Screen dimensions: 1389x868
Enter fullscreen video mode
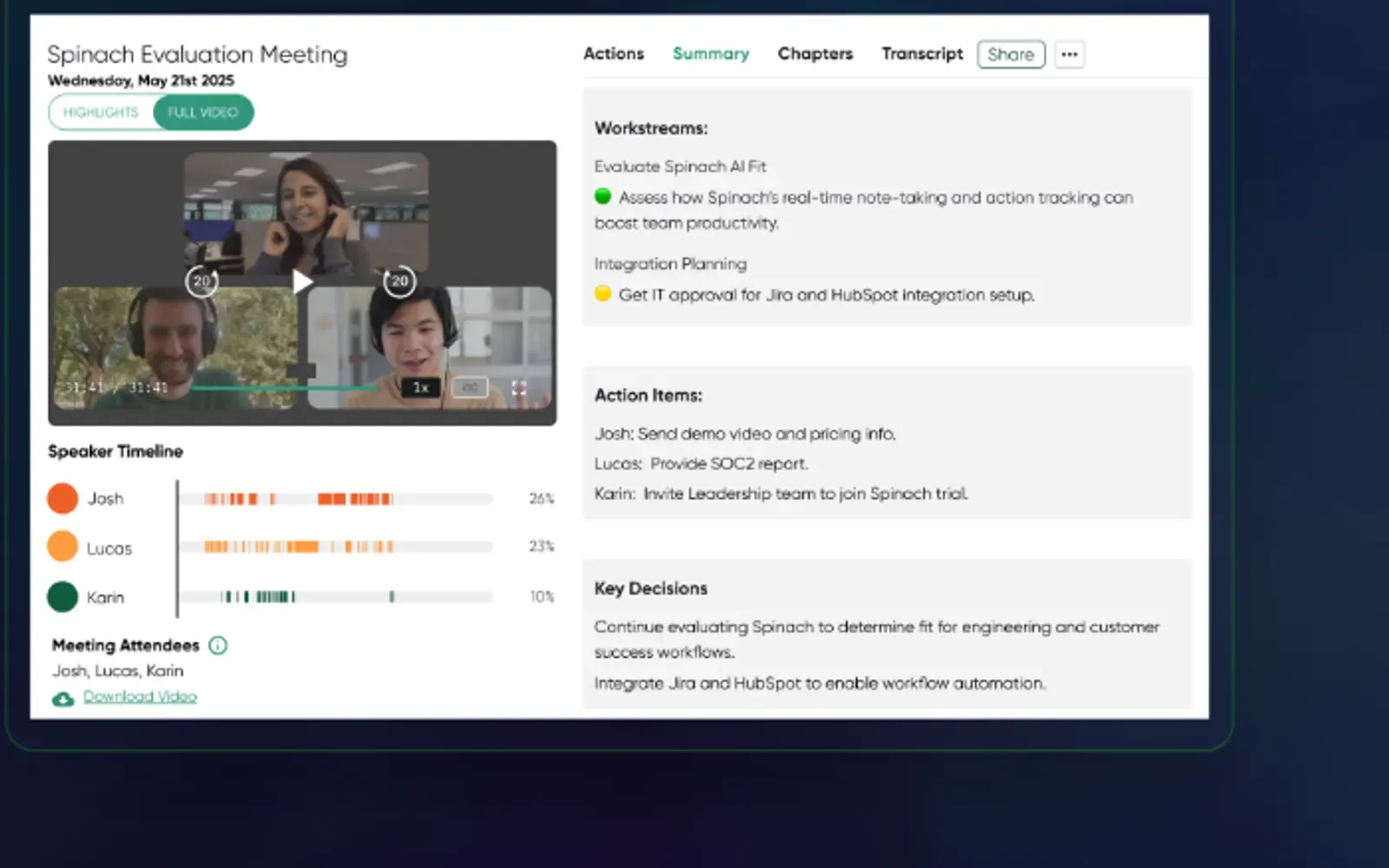point(519,387)
